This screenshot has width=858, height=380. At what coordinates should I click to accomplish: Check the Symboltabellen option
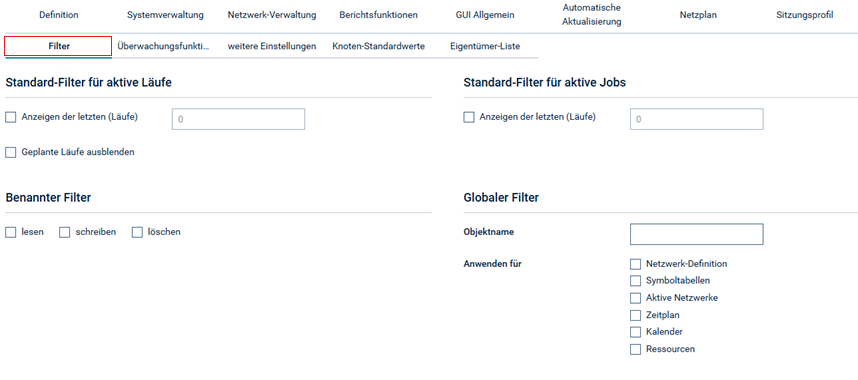(635, 281)
